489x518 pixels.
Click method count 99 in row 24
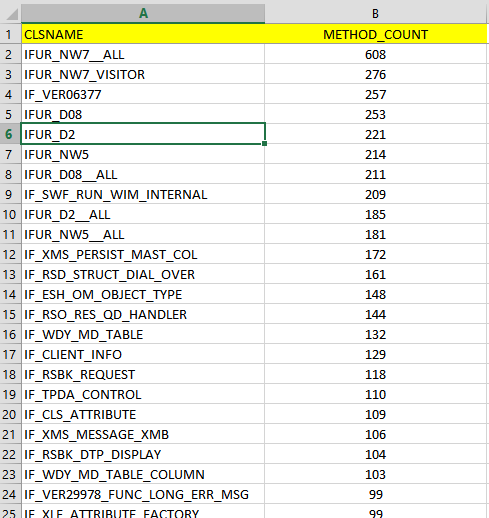(376, 494)
